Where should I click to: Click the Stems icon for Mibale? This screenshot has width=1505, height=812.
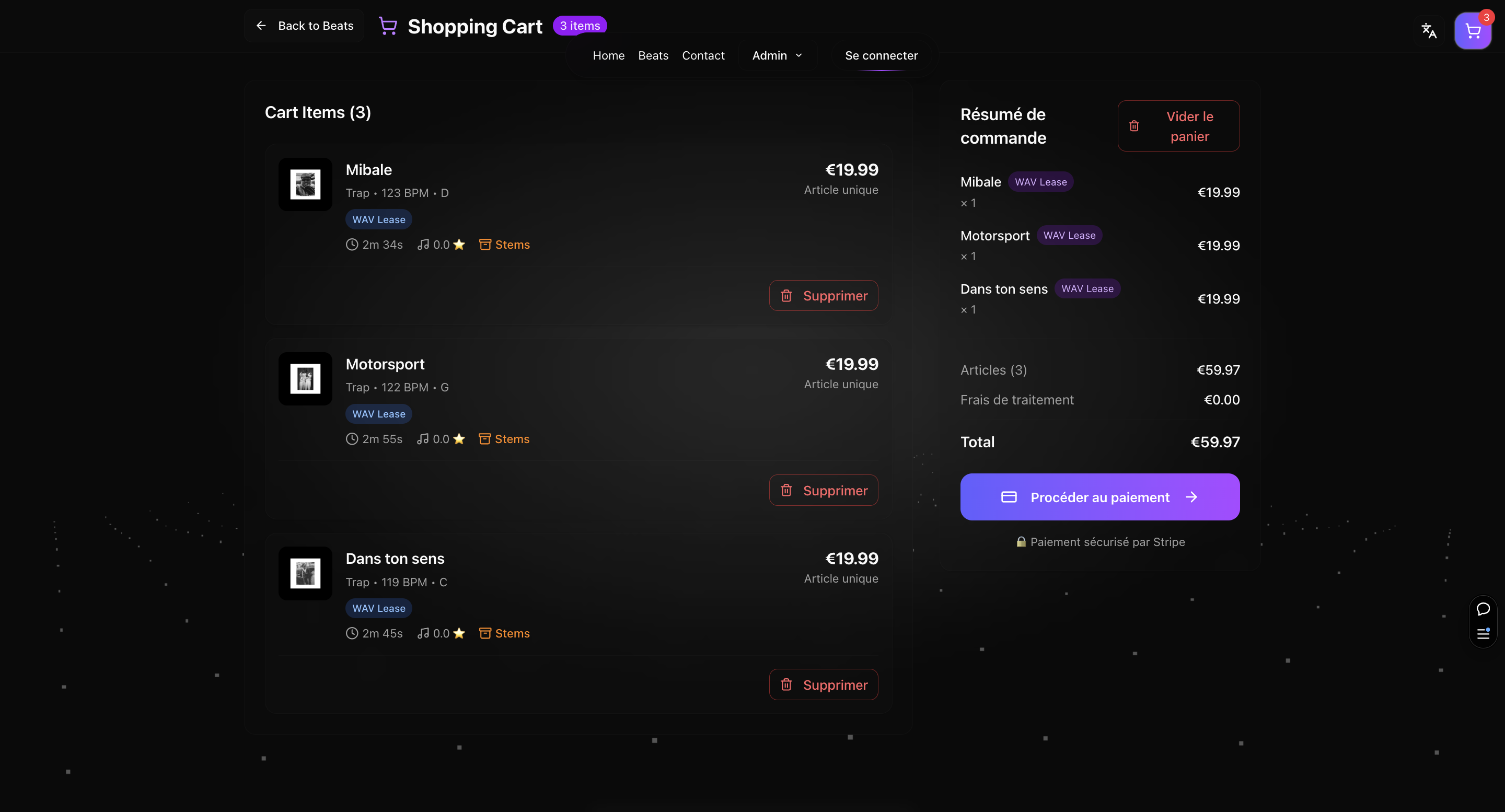[485, 245]
